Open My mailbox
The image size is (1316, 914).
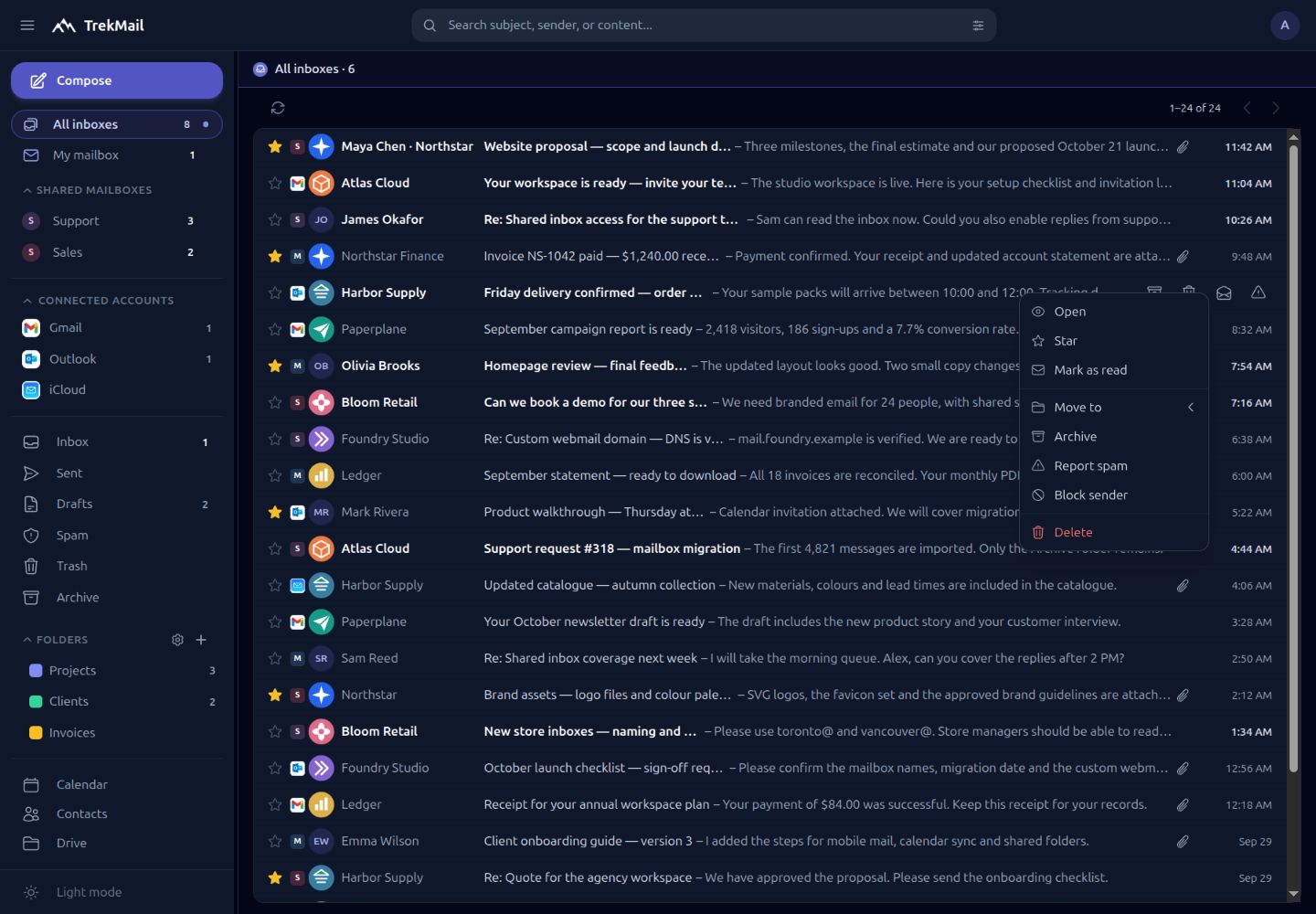click(x=117, y=155)
